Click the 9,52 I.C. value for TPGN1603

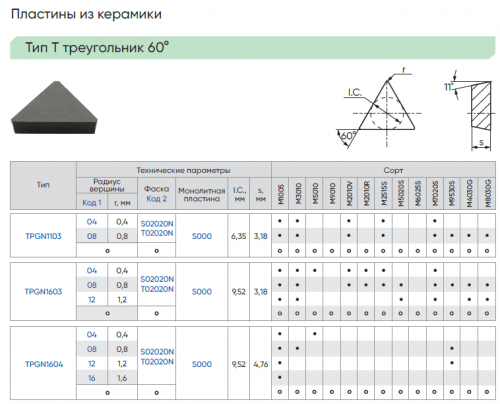(239, 292)
